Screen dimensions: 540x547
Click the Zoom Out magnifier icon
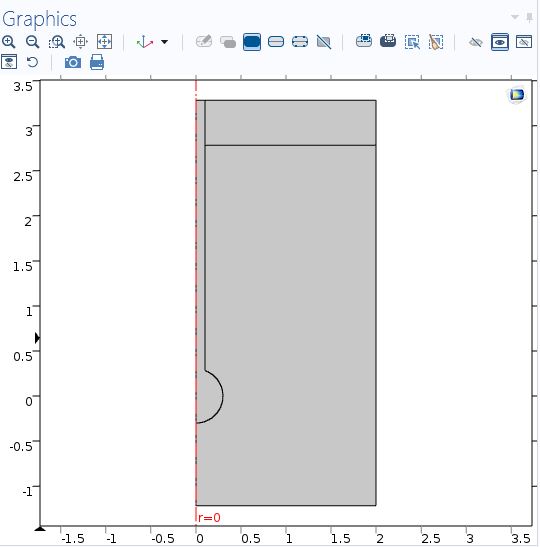pos(32,42)
